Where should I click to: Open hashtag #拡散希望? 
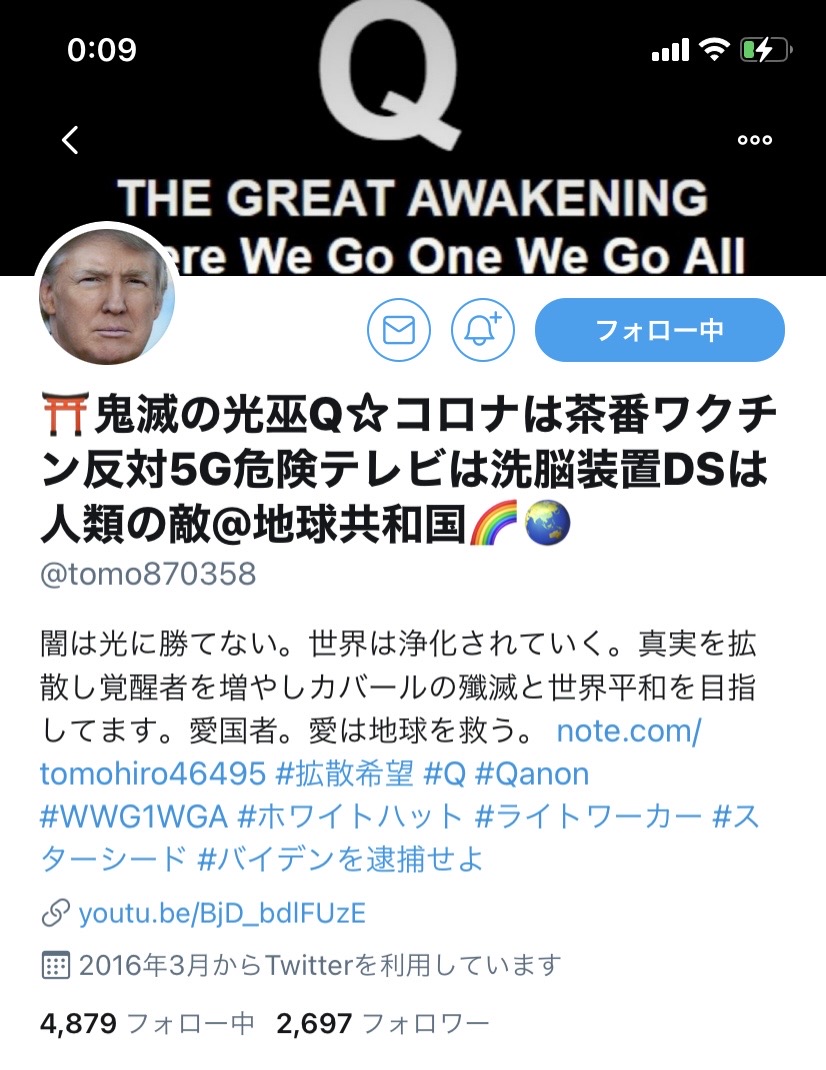click(345, 774)
